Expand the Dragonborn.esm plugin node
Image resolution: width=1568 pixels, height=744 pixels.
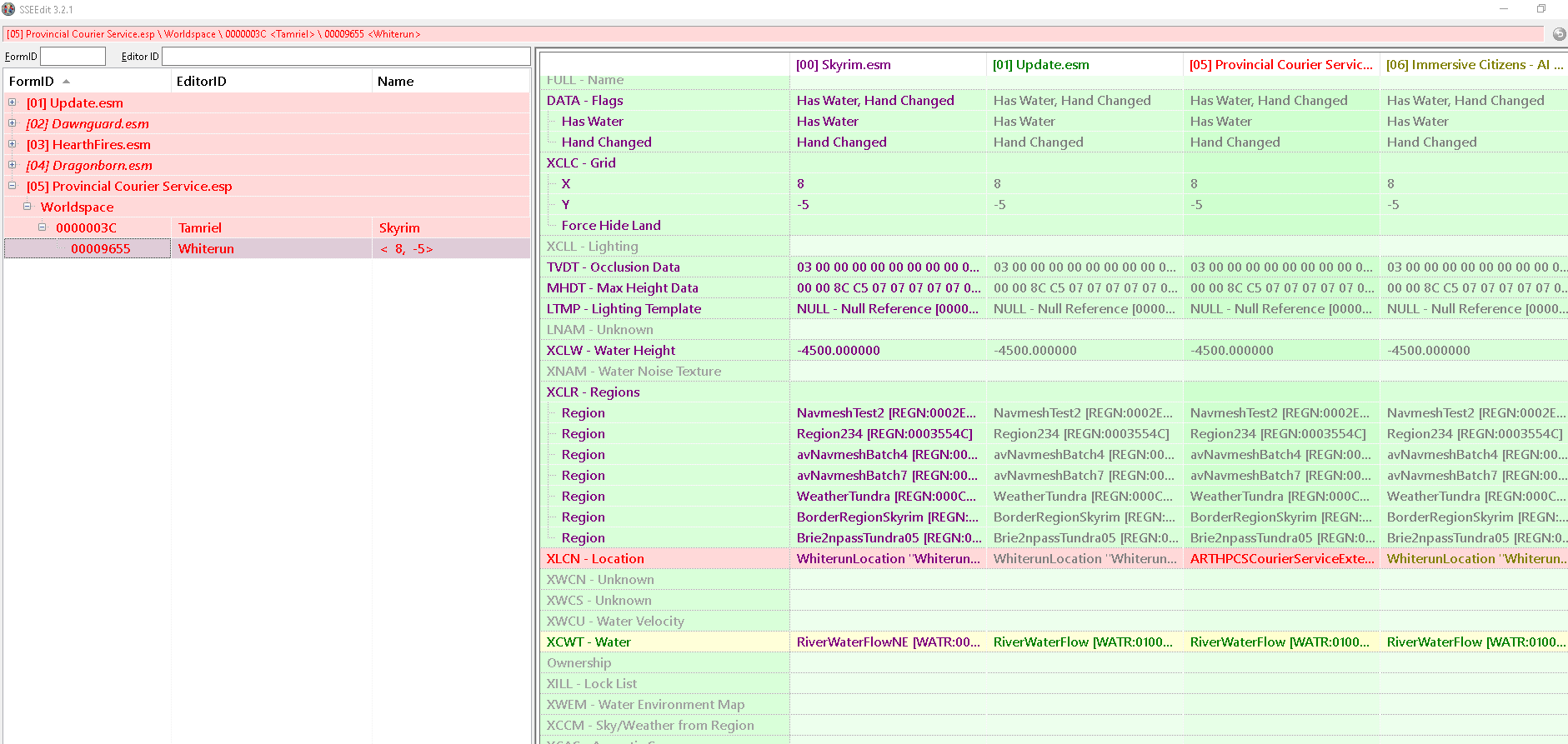tap(13, 165)
